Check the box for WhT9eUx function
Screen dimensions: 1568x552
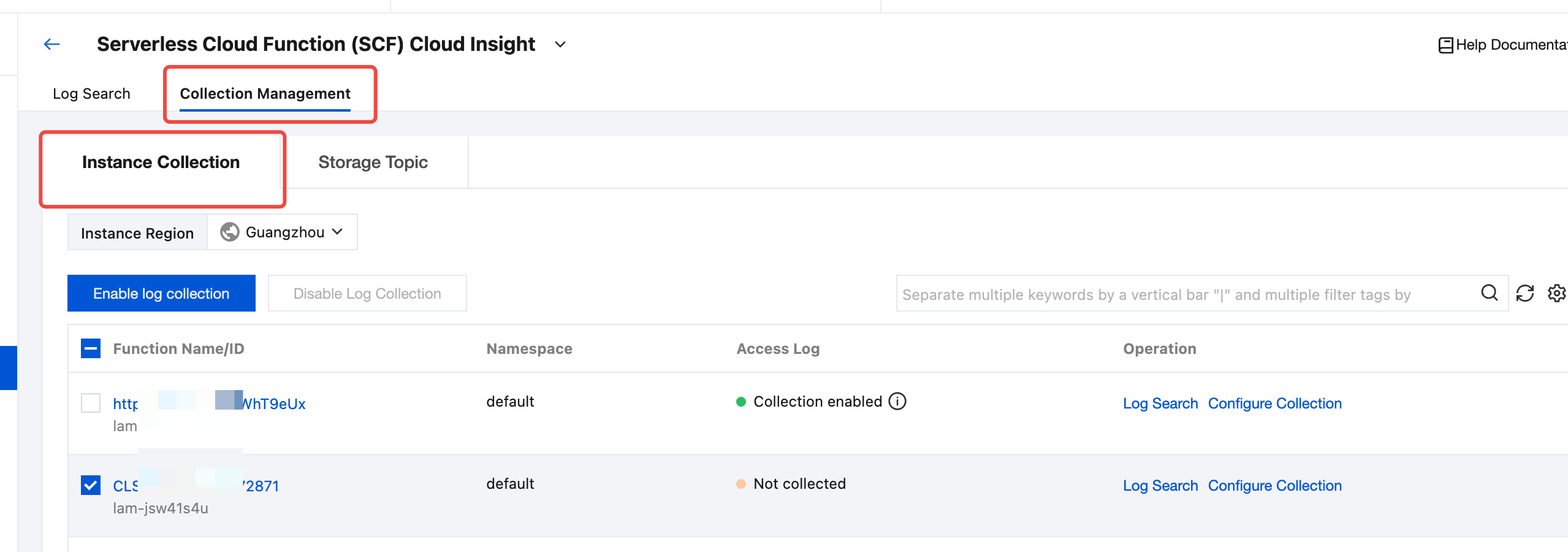click(91, 403)
